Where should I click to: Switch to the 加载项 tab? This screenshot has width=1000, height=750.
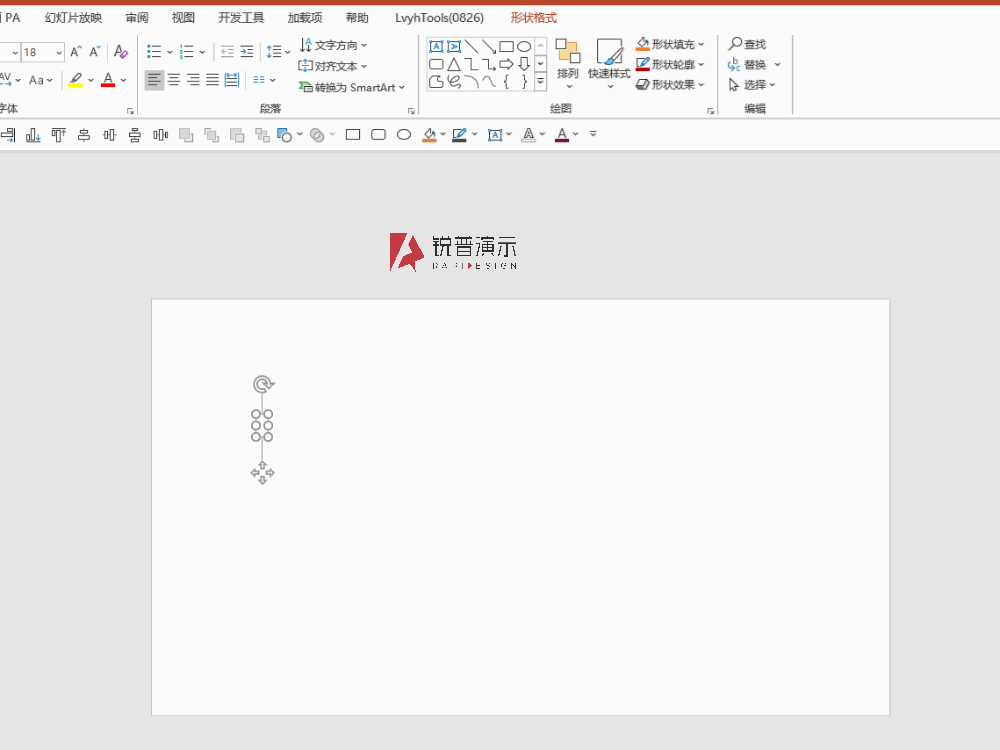[305, 18]
